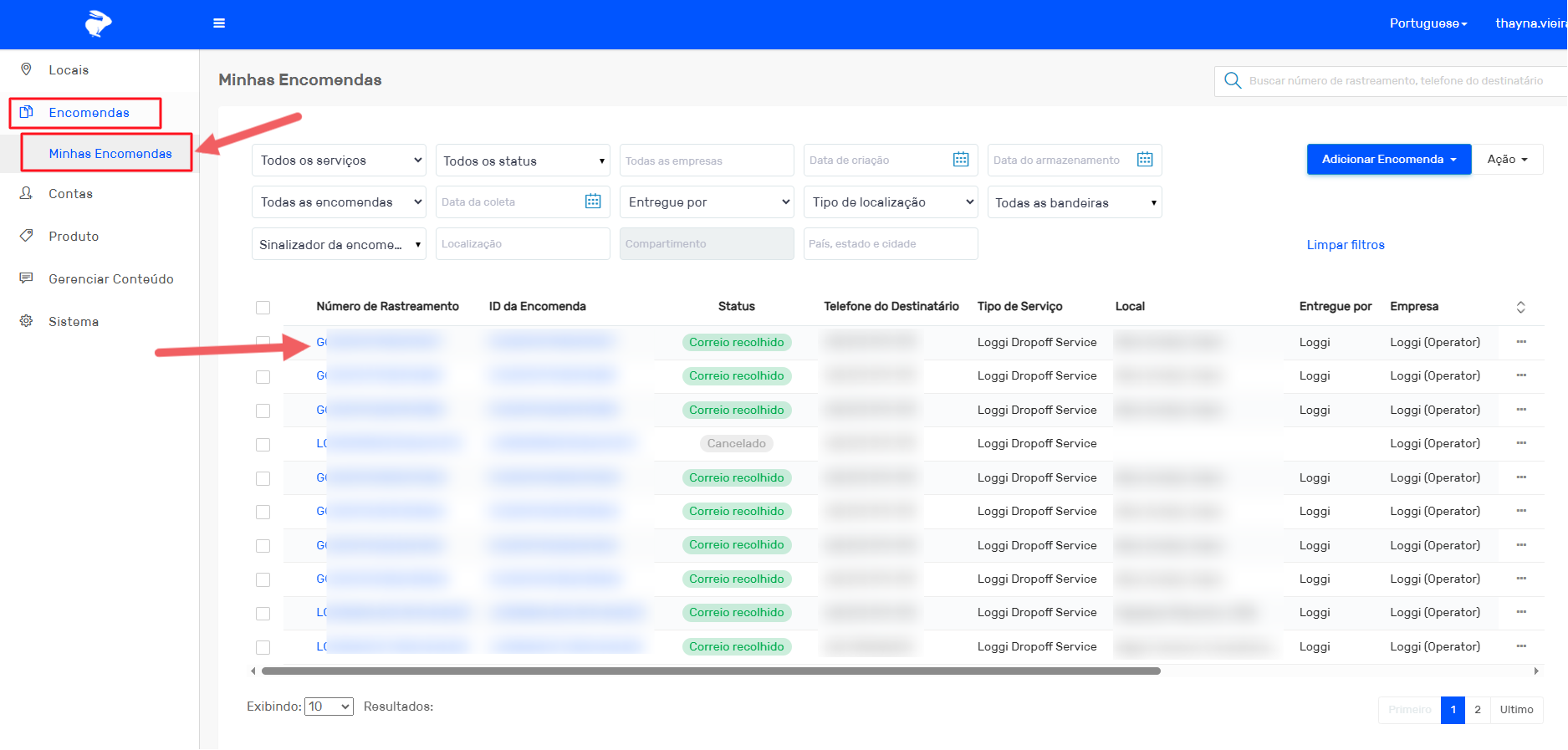Toggle the select-all checkbox in table header
Viewport: 1568px width, 750px height.
tap(263, 308)
